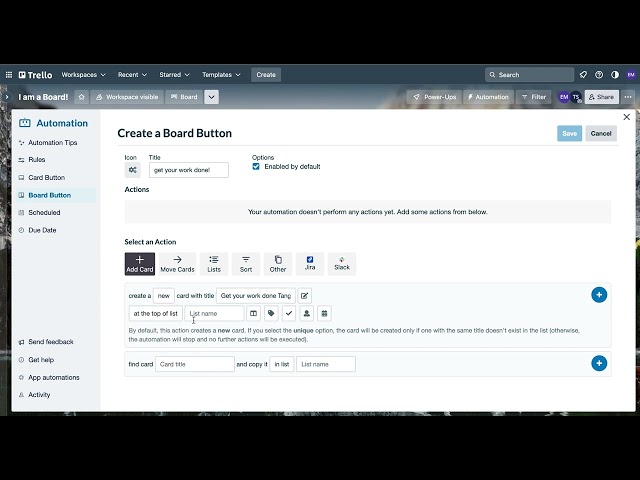Select the Jira action

click(310, 264)
